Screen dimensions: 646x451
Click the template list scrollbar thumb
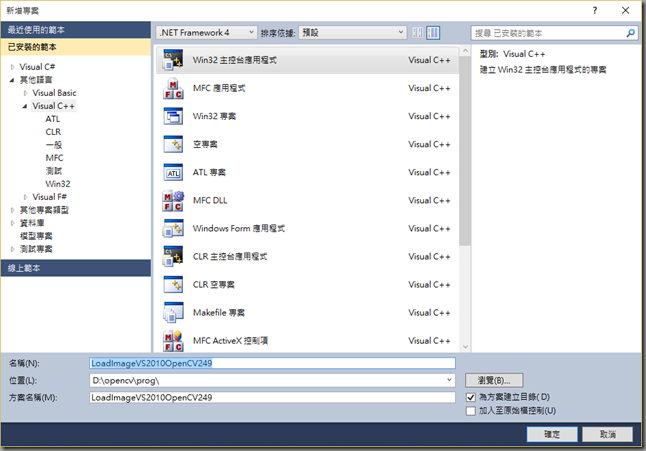[x=465, y=151]
